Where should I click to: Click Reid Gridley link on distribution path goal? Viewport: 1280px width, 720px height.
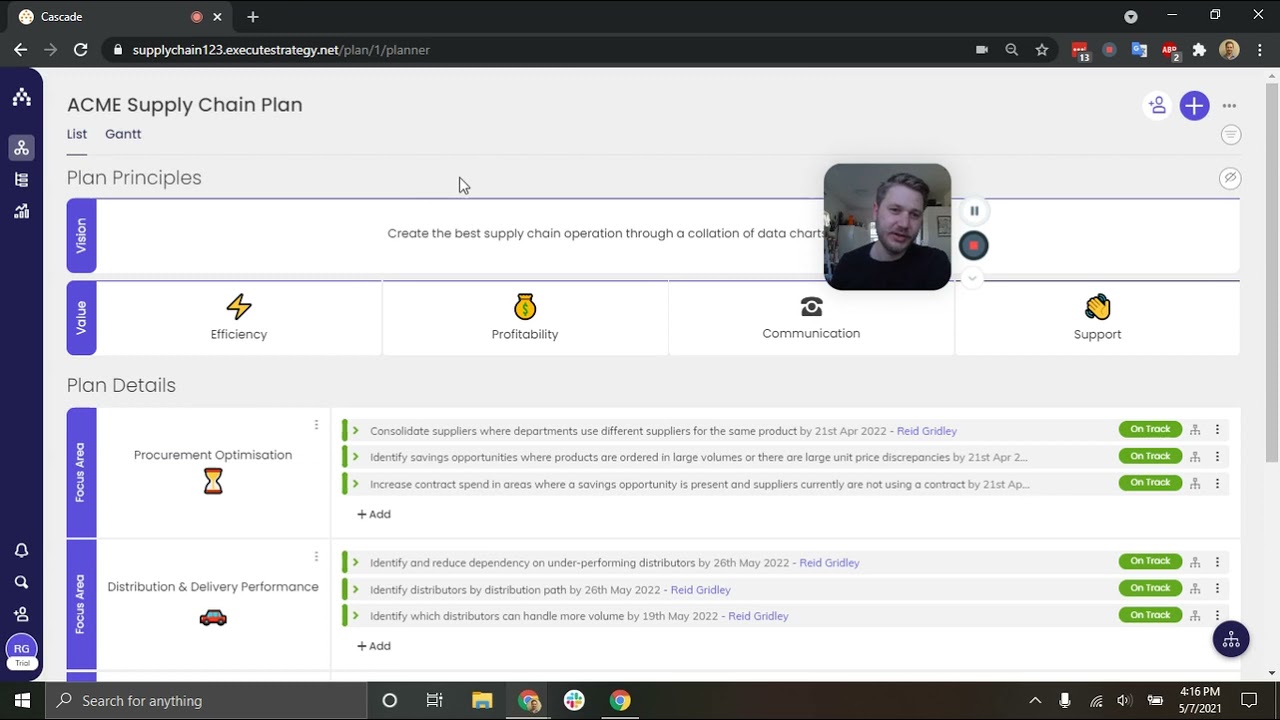tap(700, 589)
